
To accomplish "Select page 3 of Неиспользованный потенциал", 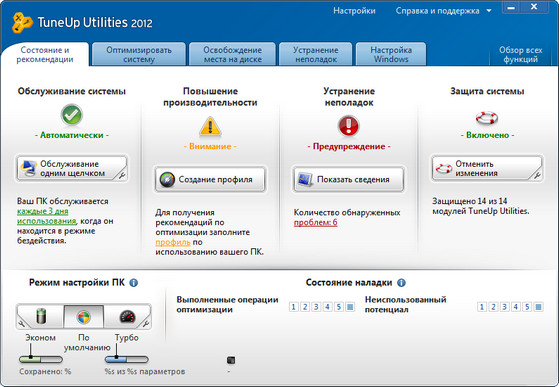I will point(504,307).
